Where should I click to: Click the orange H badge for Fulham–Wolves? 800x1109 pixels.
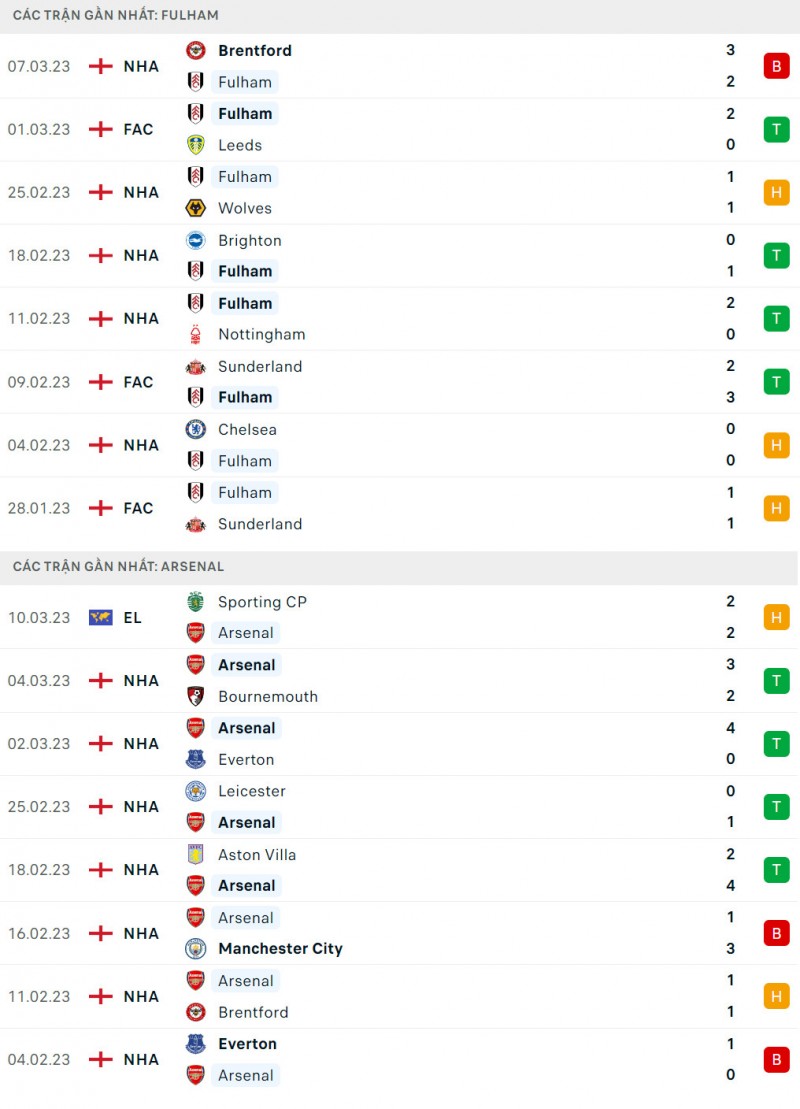(x=776, y=192)
